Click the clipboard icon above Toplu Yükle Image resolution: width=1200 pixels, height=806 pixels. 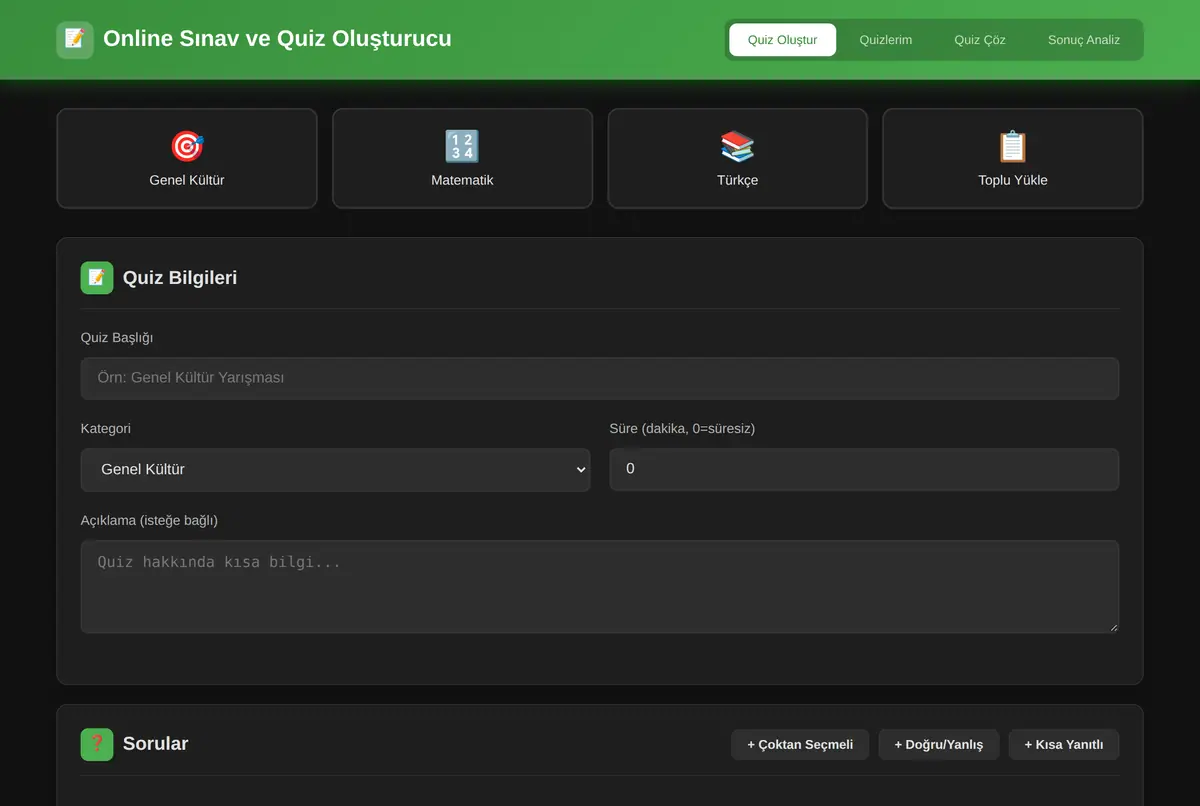1013,147
